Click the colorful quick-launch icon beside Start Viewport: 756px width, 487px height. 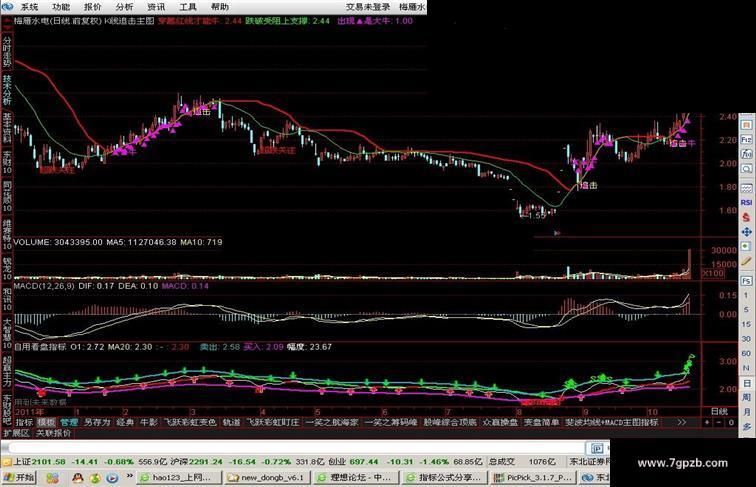(x=52, y=478)
